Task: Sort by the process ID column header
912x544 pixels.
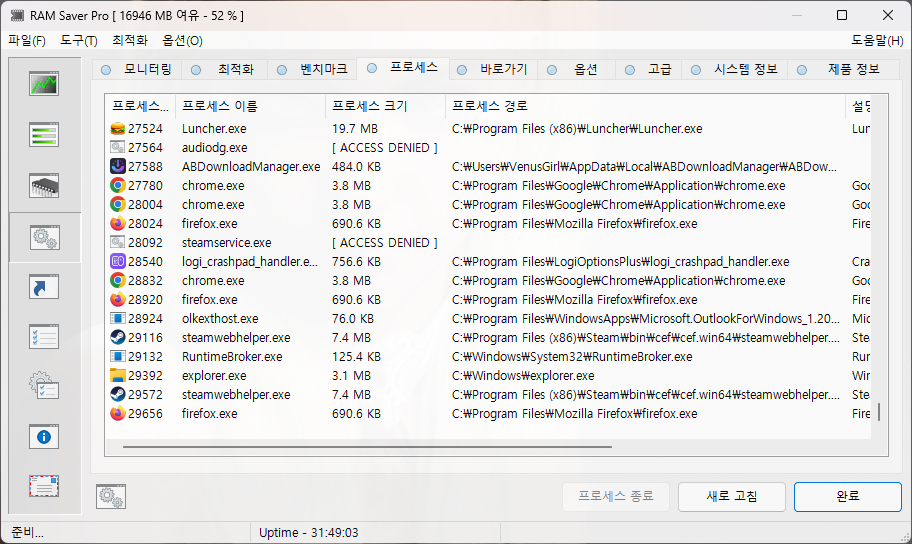Action: click(x=140, y=106)
